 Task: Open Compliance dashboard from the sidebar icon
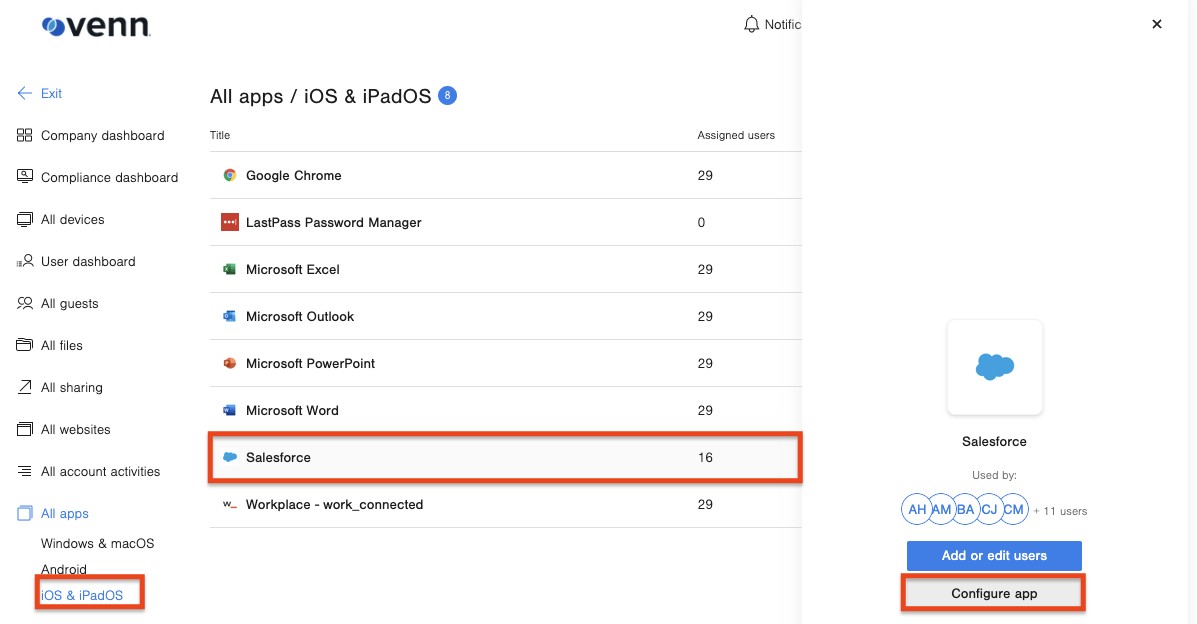click(x=24, y=177)
